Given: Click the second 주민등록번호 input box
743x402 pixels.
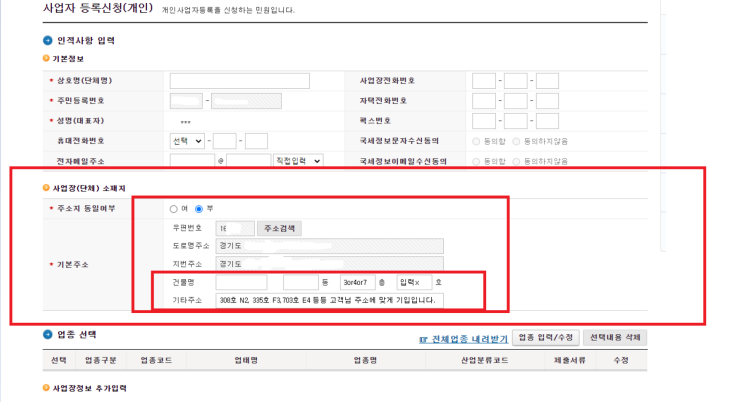Looking at the screenshot, I should pyautogui.click(x=246, y=101).
